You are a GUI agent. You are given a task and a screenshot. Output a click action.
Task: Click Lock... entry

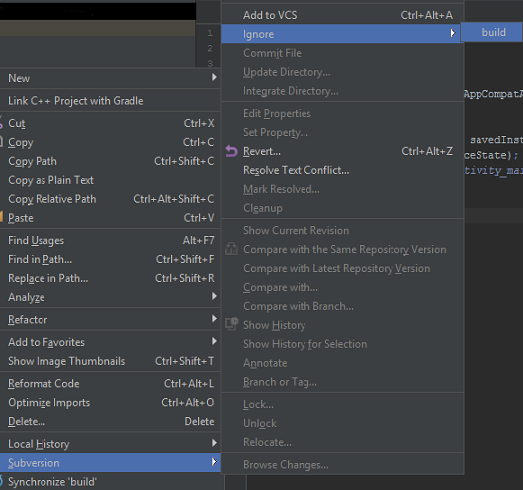(342, 405)
